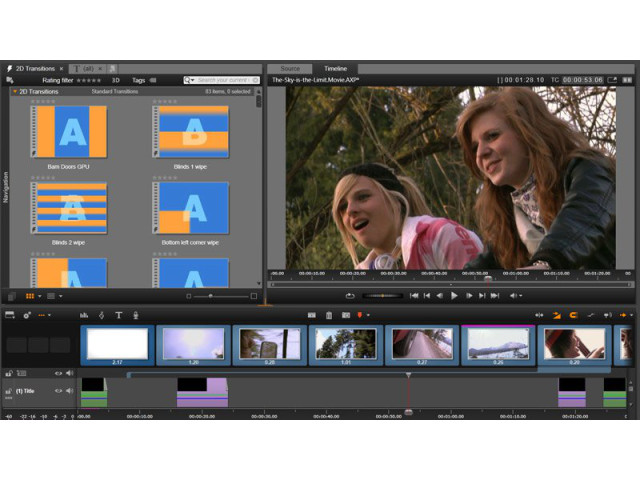
Task: Mute the Title track audio
Action: pos(69,391)
